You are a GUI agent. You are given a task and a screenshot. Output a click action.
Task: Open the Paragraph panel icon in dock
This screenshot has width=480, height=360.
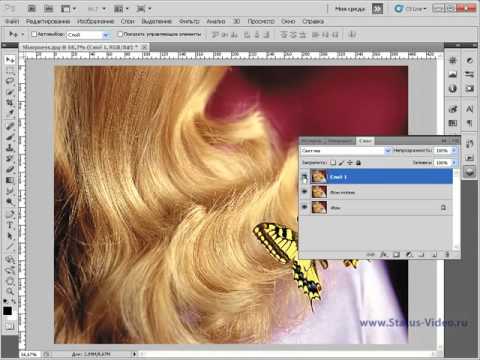[469, 123]
